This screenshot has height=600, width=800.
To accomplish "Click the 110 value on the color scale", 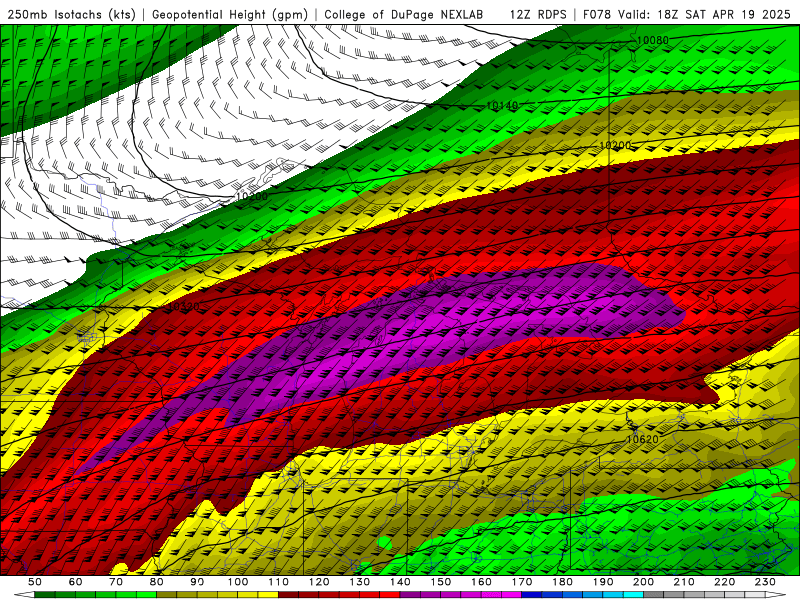I will (278, 582).
